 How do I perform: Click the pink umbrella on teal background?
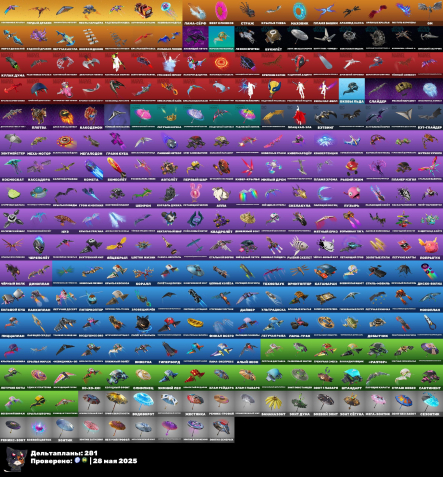pyautogui.click(x=143, y=115)
